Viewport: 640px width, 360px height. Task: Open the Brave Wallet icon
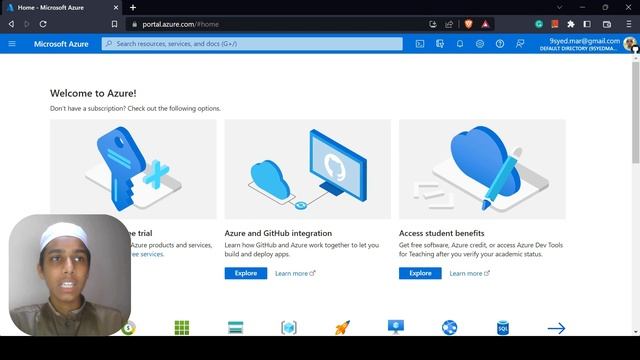[x=607, y=24]
